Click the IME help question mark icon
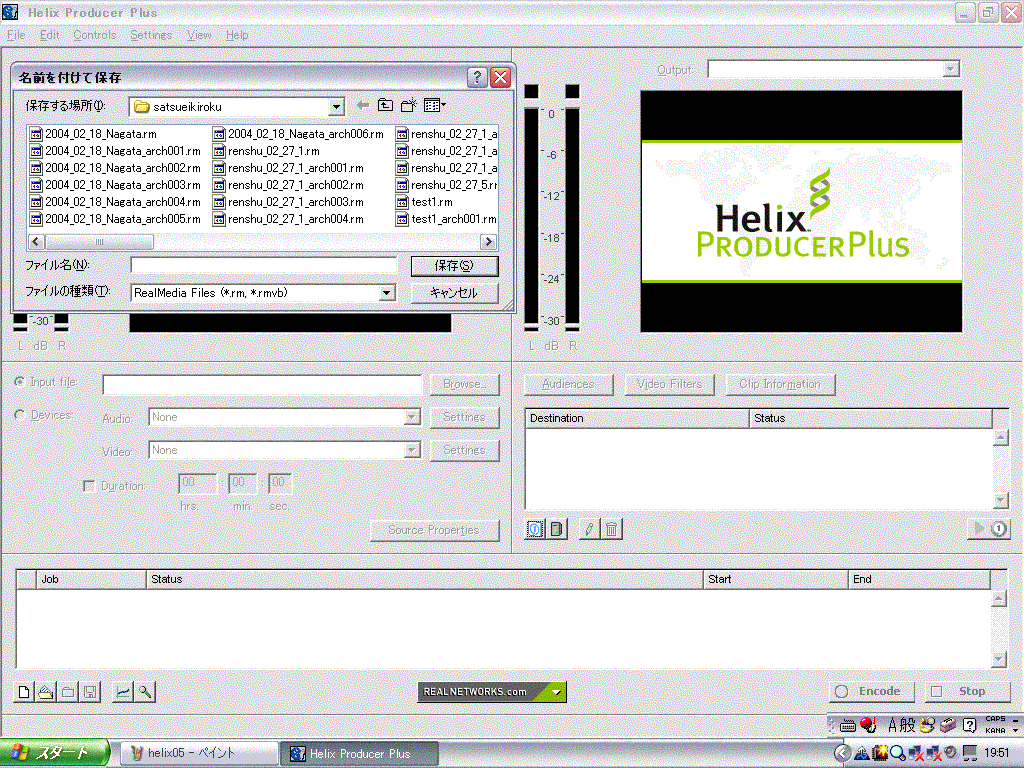 [x=970, y=725]
